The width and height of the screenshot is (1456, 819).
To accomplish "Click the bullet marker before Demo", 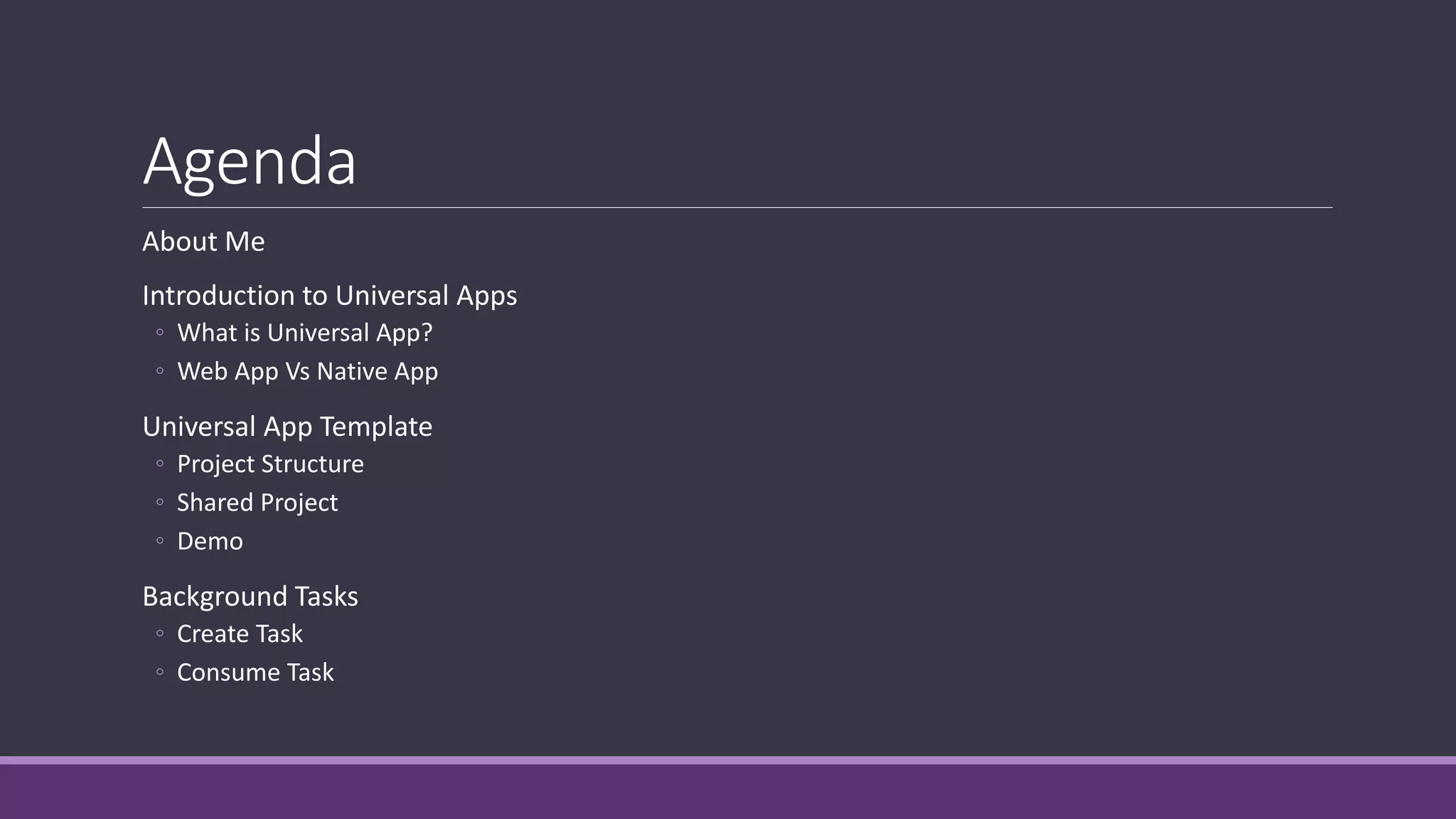I will point(160,541).
